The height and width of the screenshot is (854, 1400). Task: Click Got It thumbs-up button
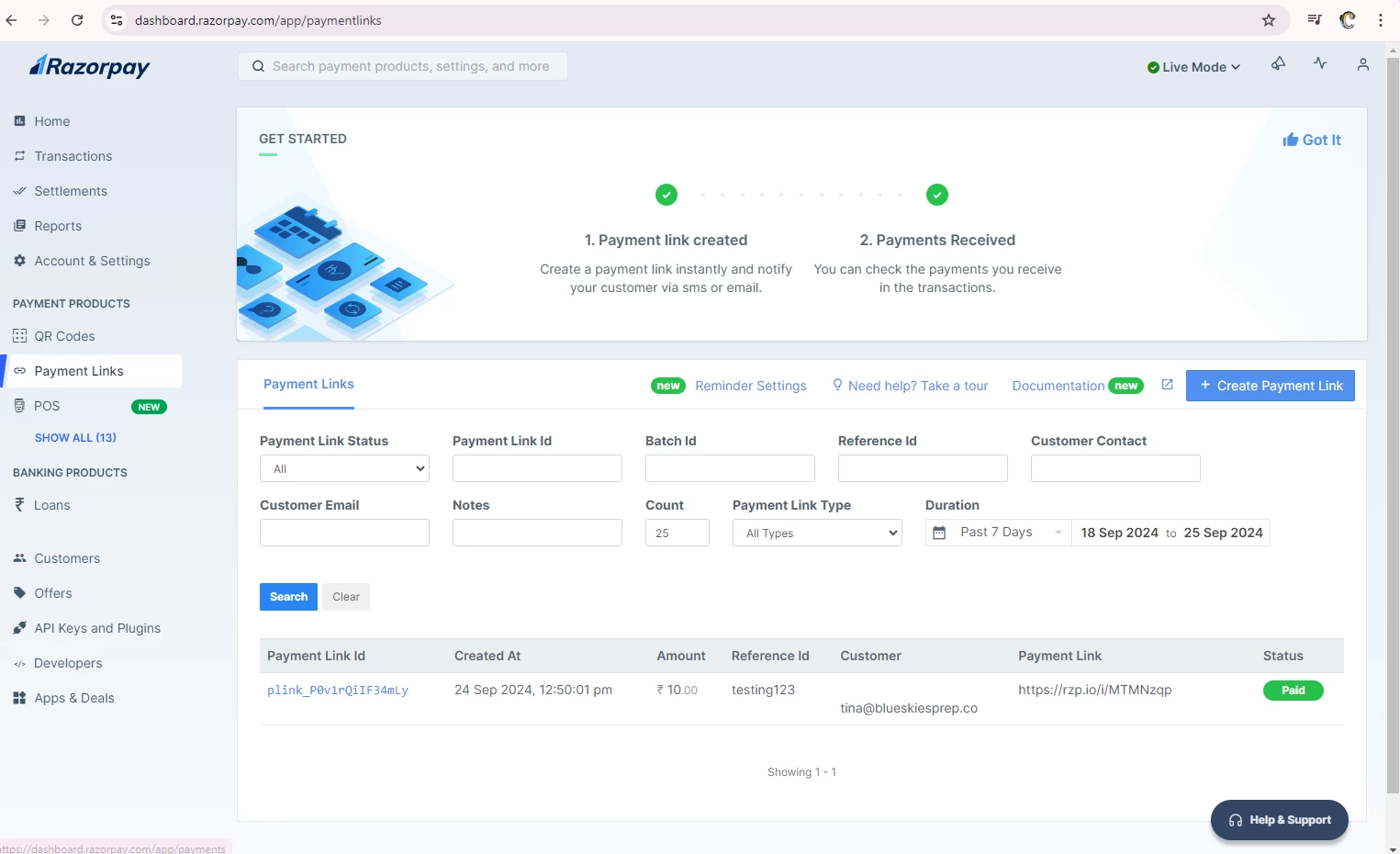pyautogui.click(x=1312, y=140)
